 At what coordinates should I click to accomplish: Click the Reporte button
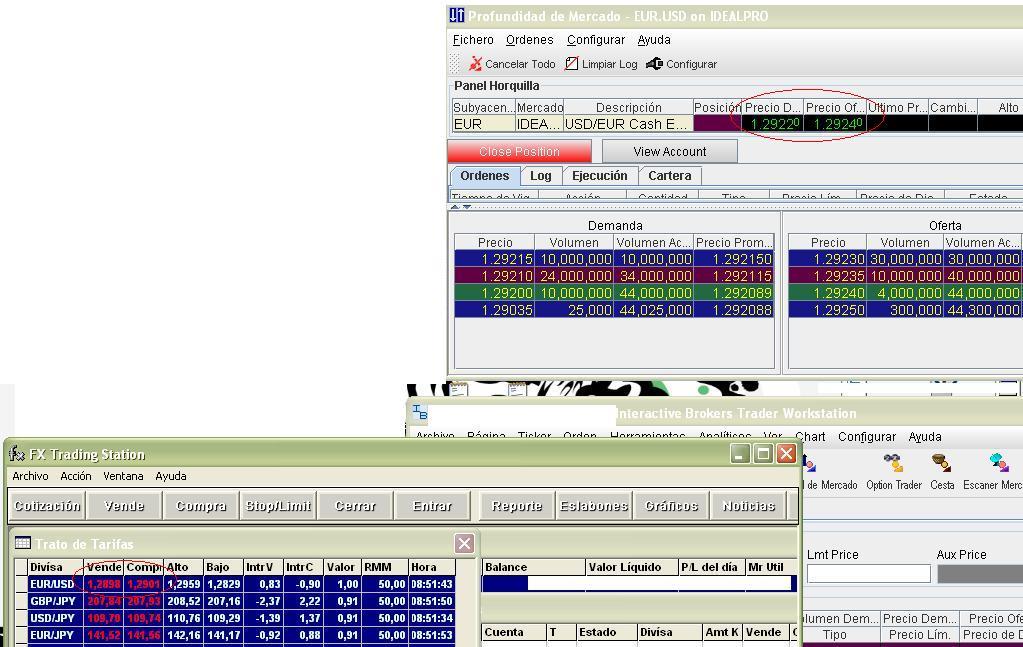click(517, 505)
